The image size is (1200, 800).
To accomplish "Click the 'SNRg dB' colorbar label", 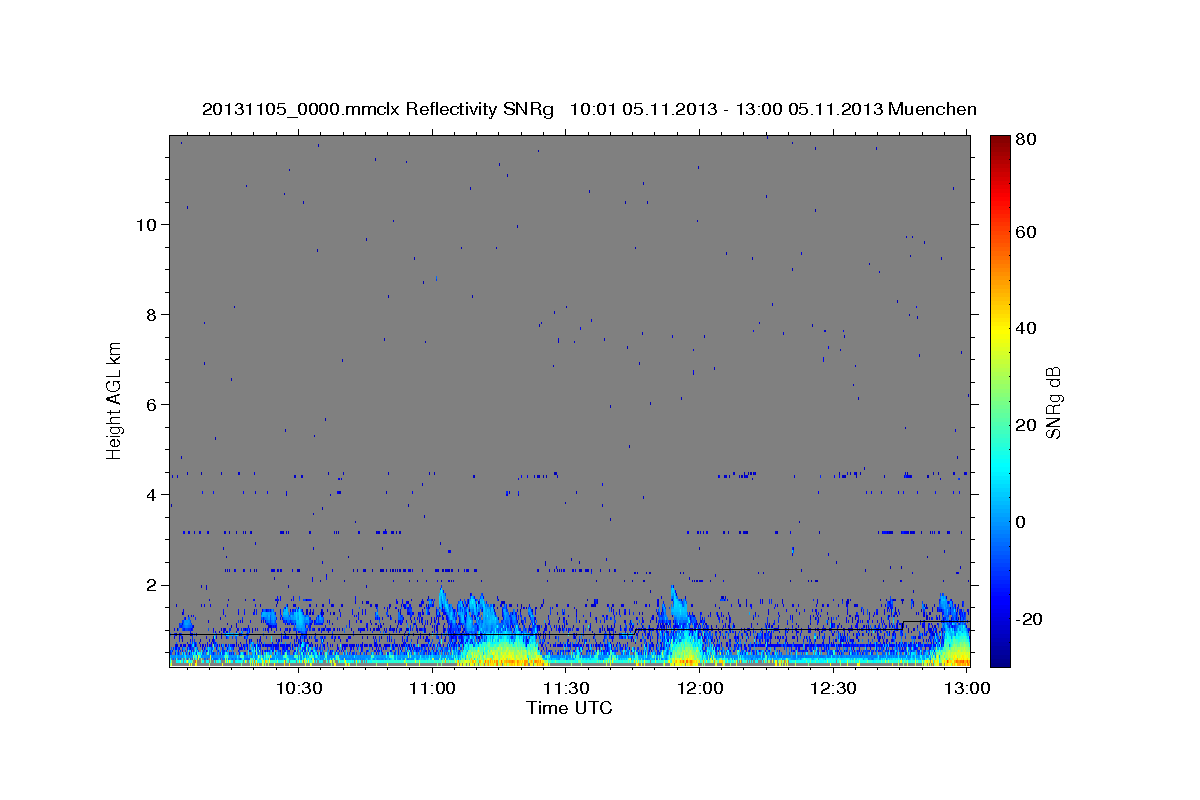I will point(1052,401).
